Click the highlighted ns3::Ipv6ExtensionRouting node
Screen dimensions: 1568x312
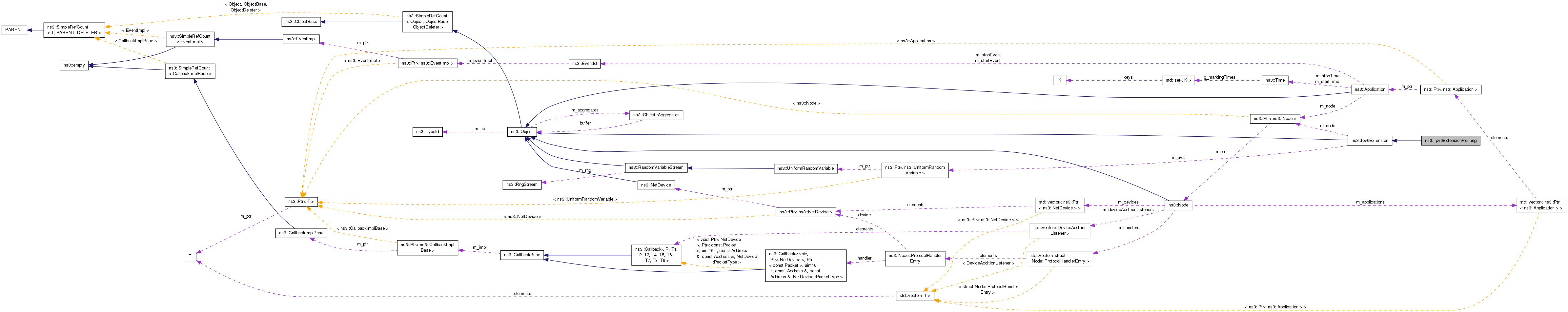pos(1450,141)
